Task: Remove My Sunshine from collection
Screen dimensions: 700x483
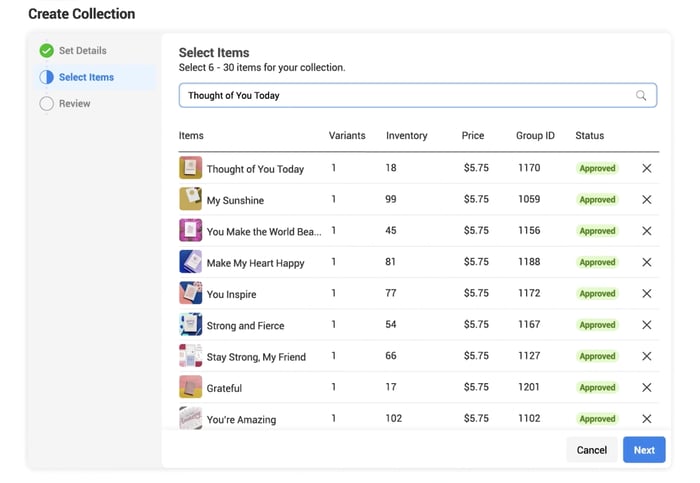Action: click(646, 200)
